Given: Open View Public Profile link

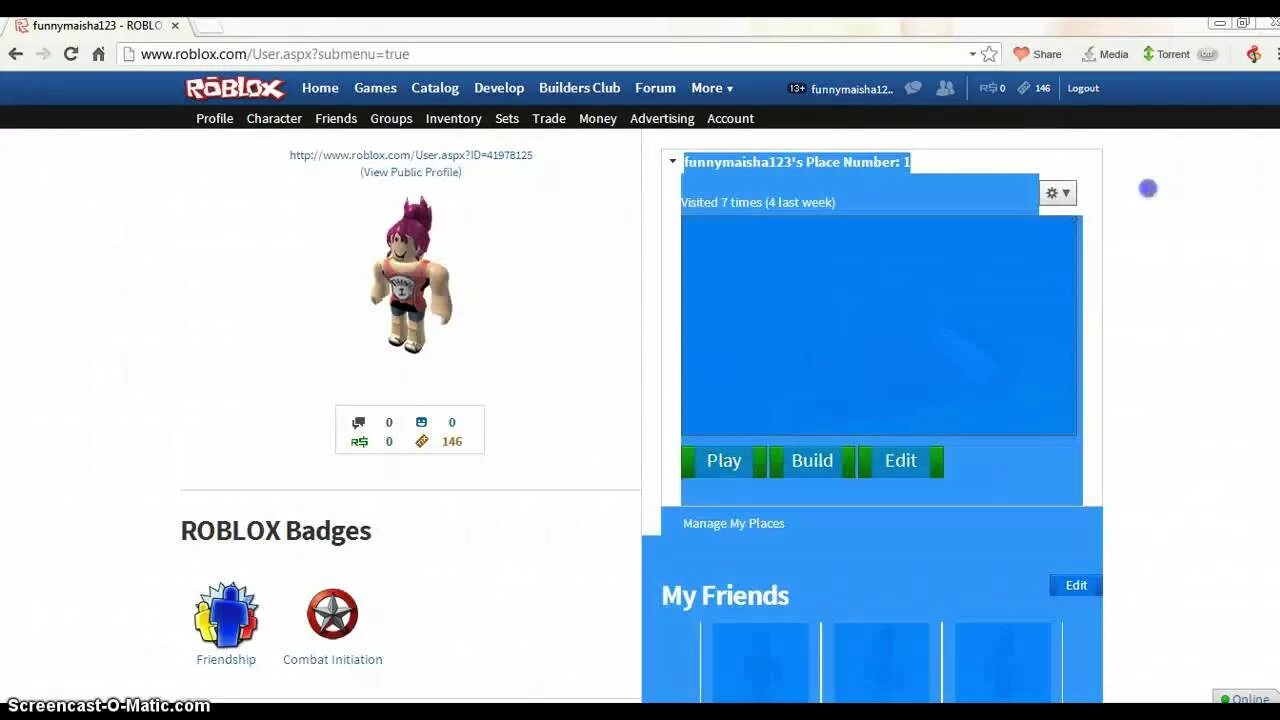Looking at the screenshot, I should (411, 172).
